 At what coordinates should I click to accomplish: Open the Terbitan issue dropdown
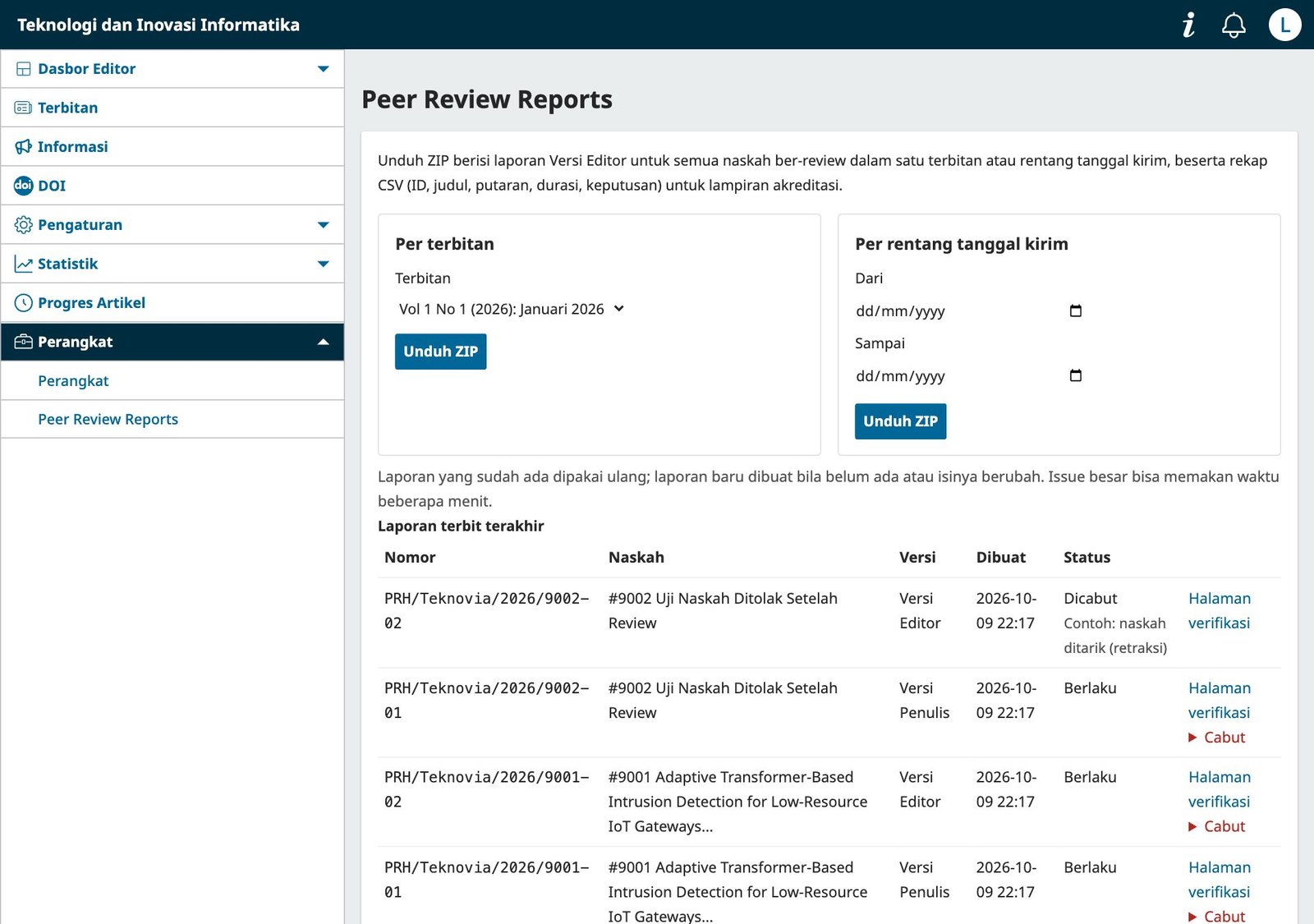click(512, 309)
